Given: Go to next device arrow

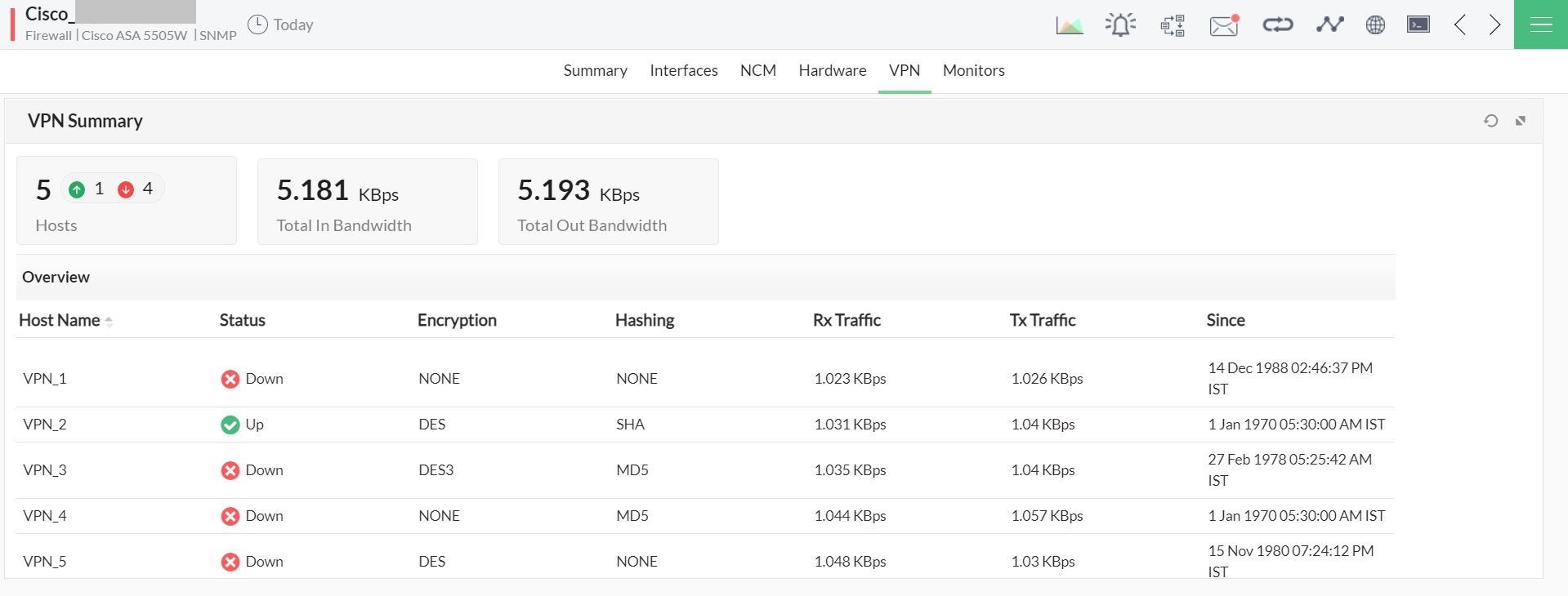Looking at the screenshot, I should 1494,25.
